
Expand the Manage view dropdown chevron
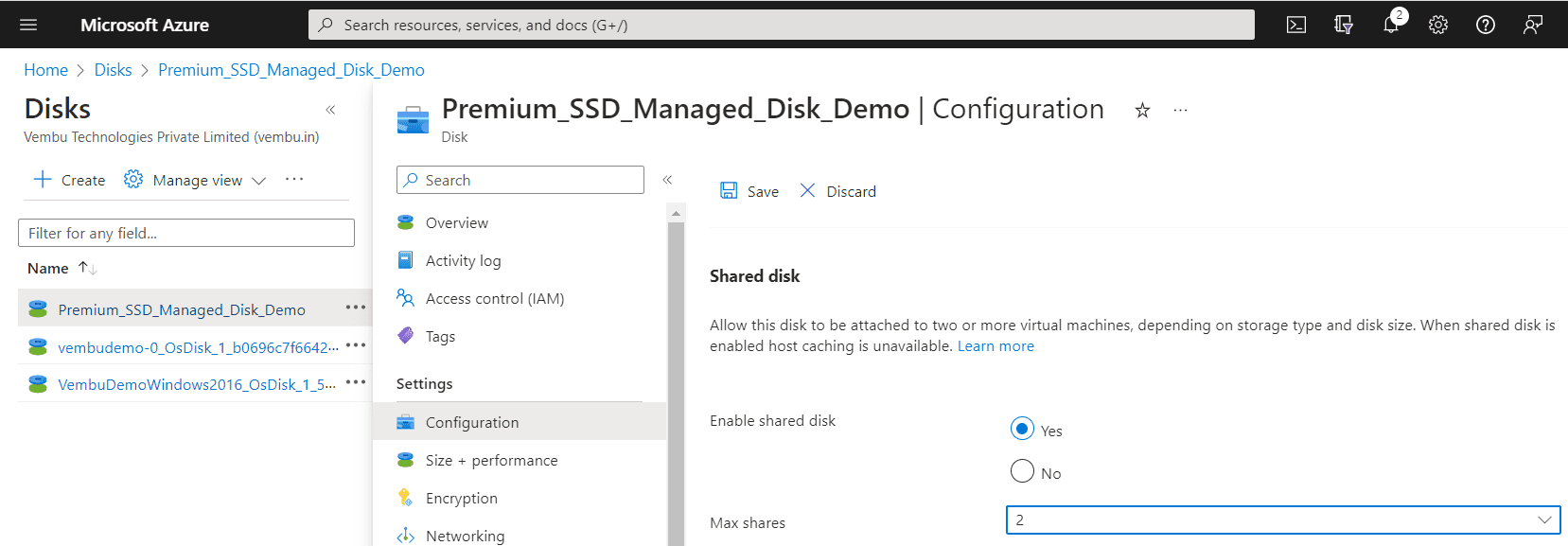point(259,181)
